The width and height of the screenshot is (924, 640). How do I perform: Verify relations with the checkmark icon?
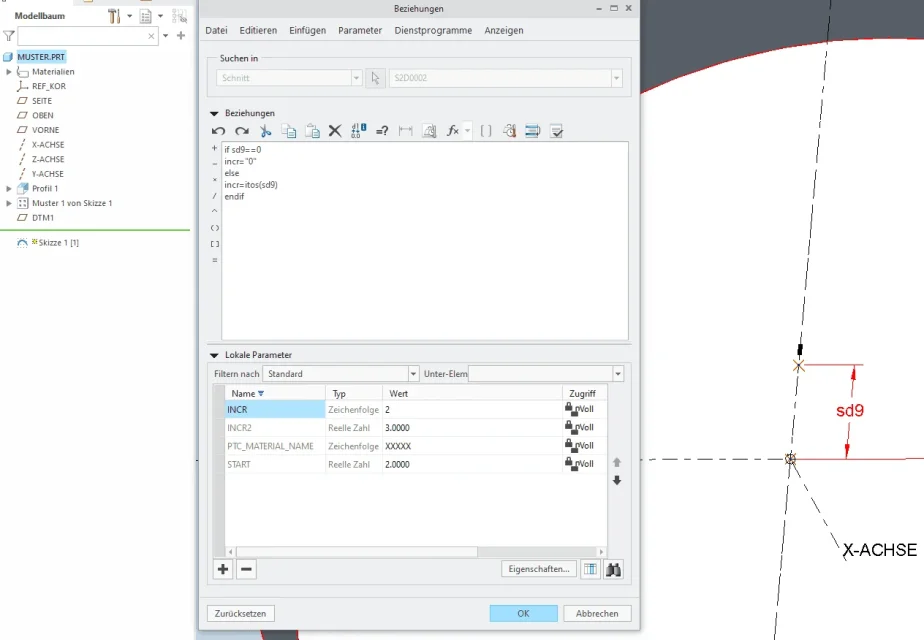click(x=556, y=131)
